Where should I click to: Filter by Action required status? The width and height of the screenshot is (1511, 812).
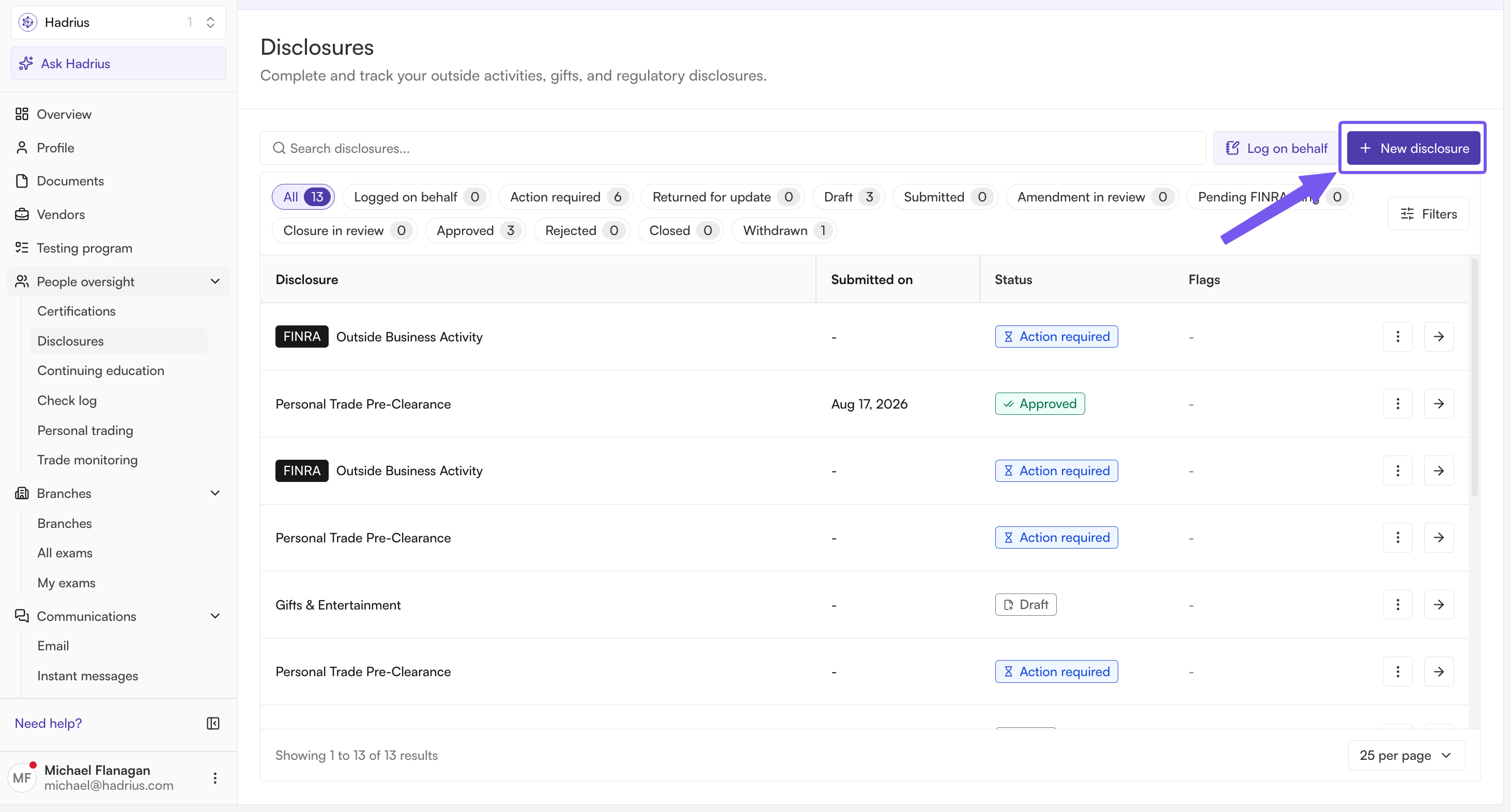(565, 197)
